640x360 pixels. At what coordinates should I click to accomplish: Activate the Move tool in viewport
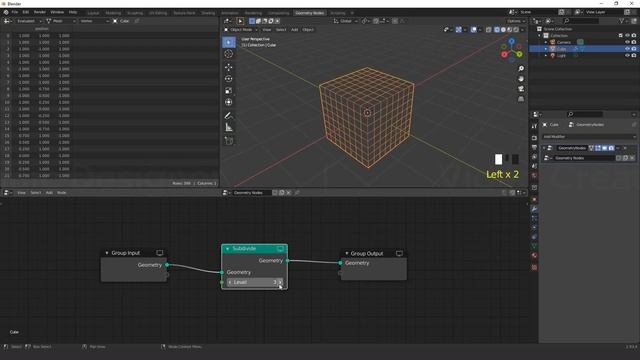229,67
